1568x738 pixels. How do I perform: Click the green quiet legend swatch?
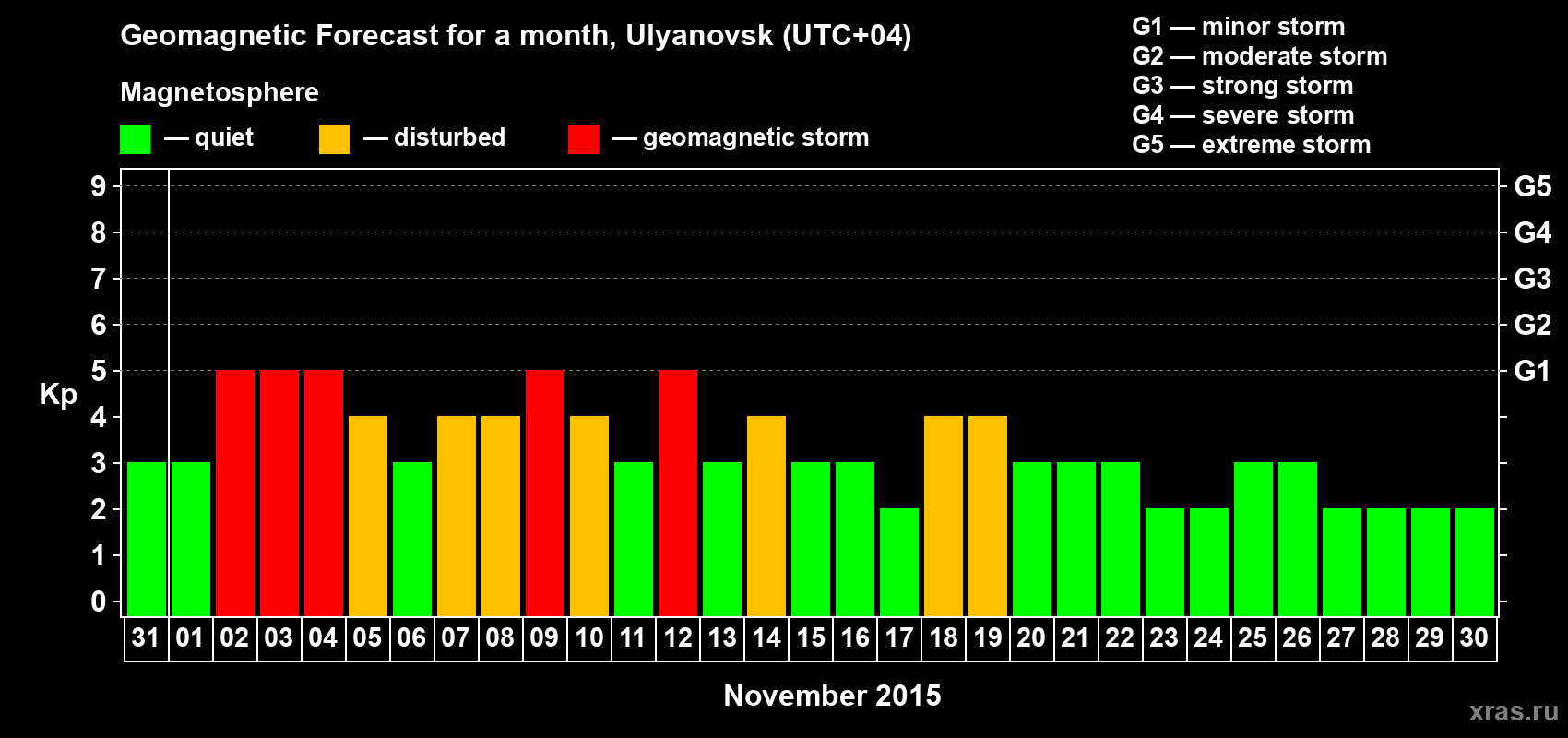click(135, 139)
